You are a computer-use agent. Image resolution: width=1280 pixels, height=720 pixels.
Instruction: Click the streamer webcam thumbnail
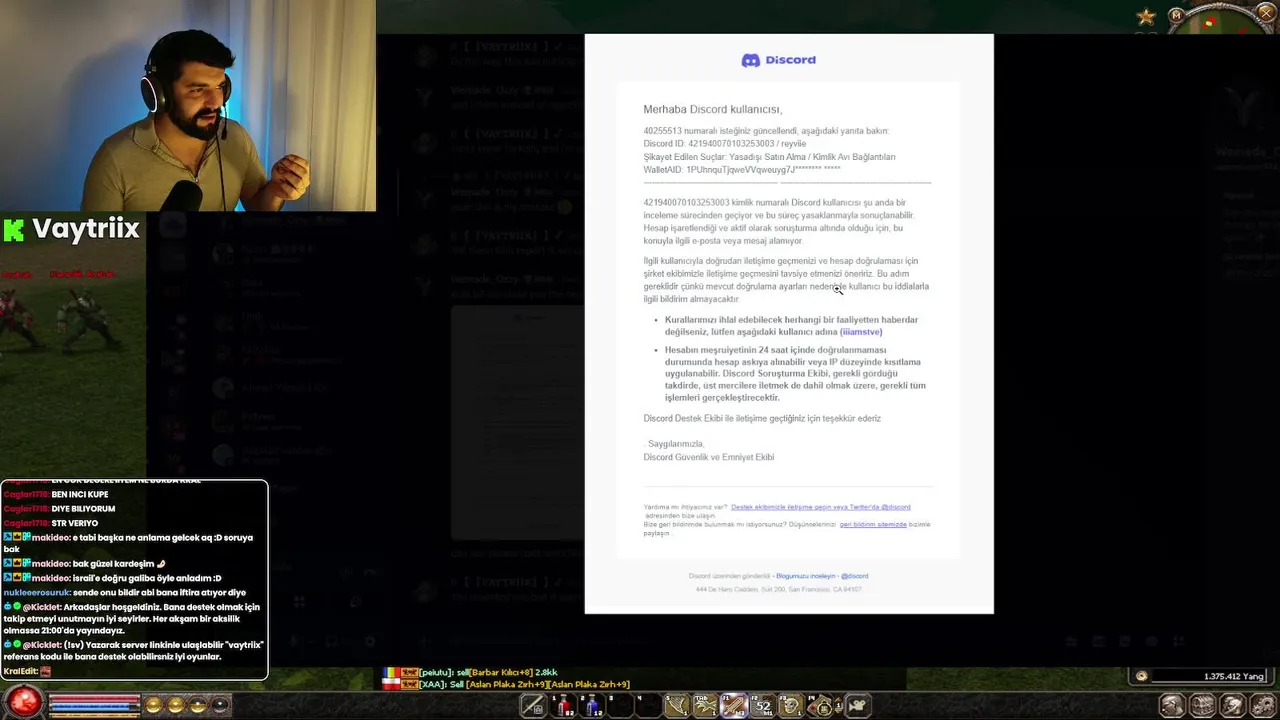coord(188,106)
